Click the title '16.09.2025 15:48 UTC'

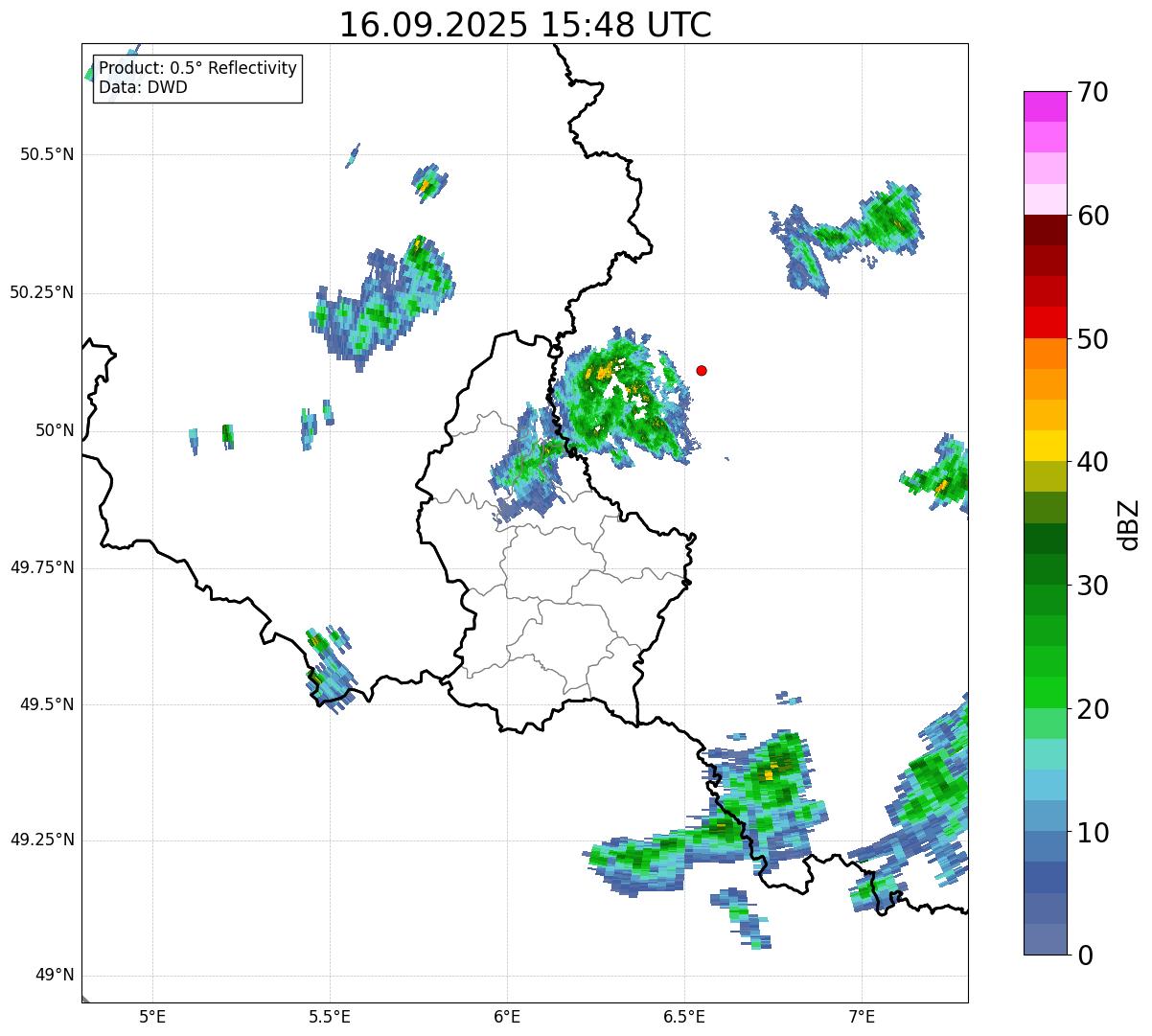coord(525,25)
